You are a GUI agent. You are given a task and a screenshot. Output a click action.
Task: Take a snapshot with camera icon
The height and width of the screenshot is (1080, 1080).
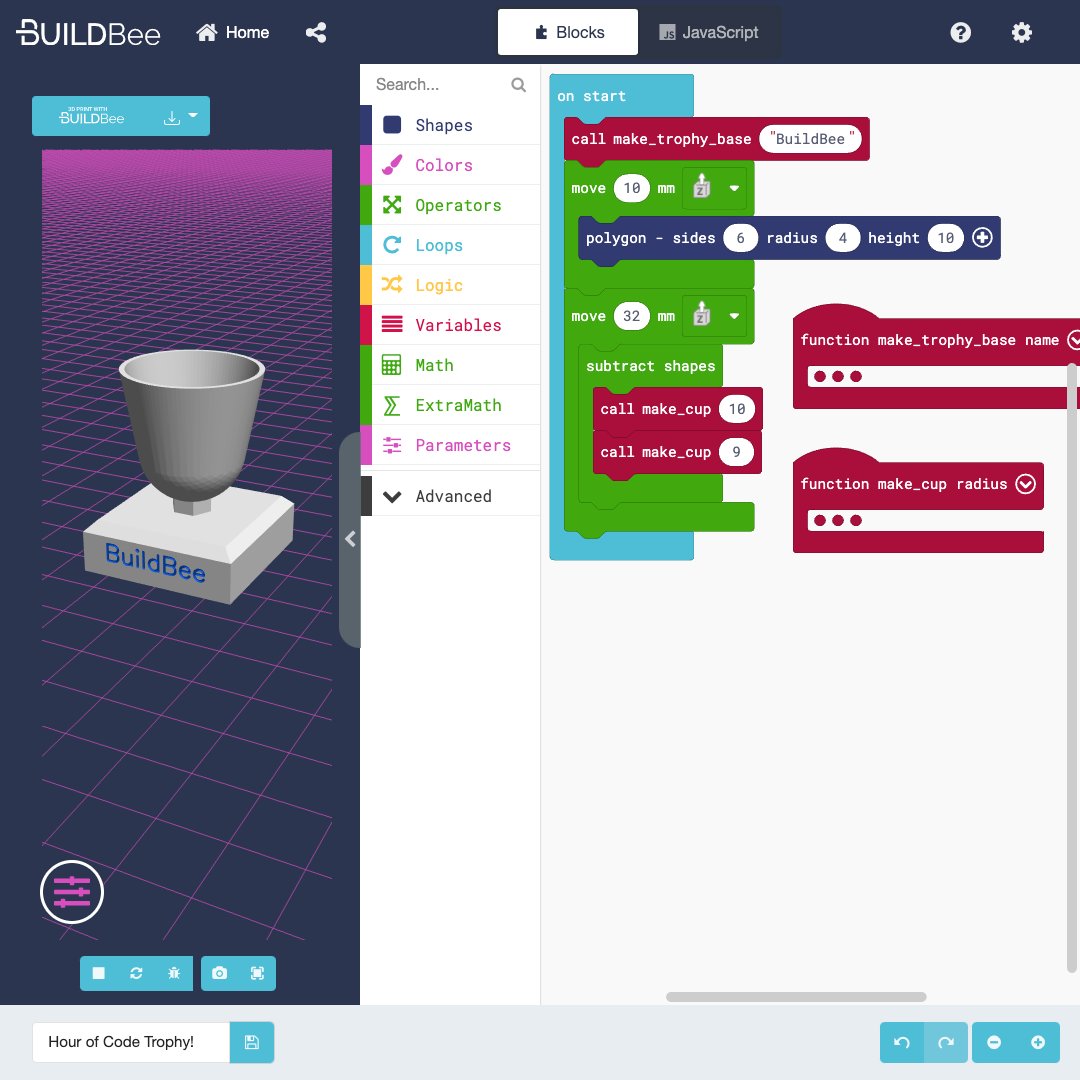(x=219, y=973)
